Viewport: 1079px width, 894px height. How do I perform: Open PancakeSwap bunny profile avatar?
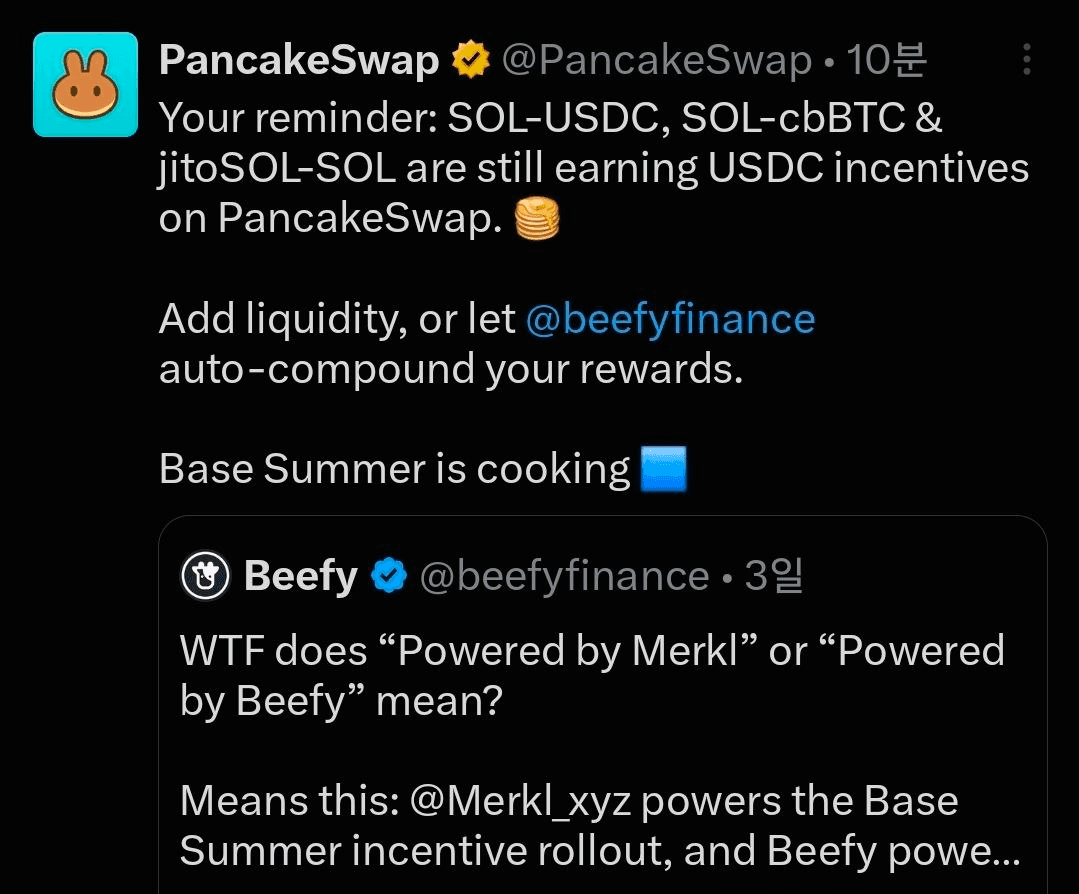(85, 84)
